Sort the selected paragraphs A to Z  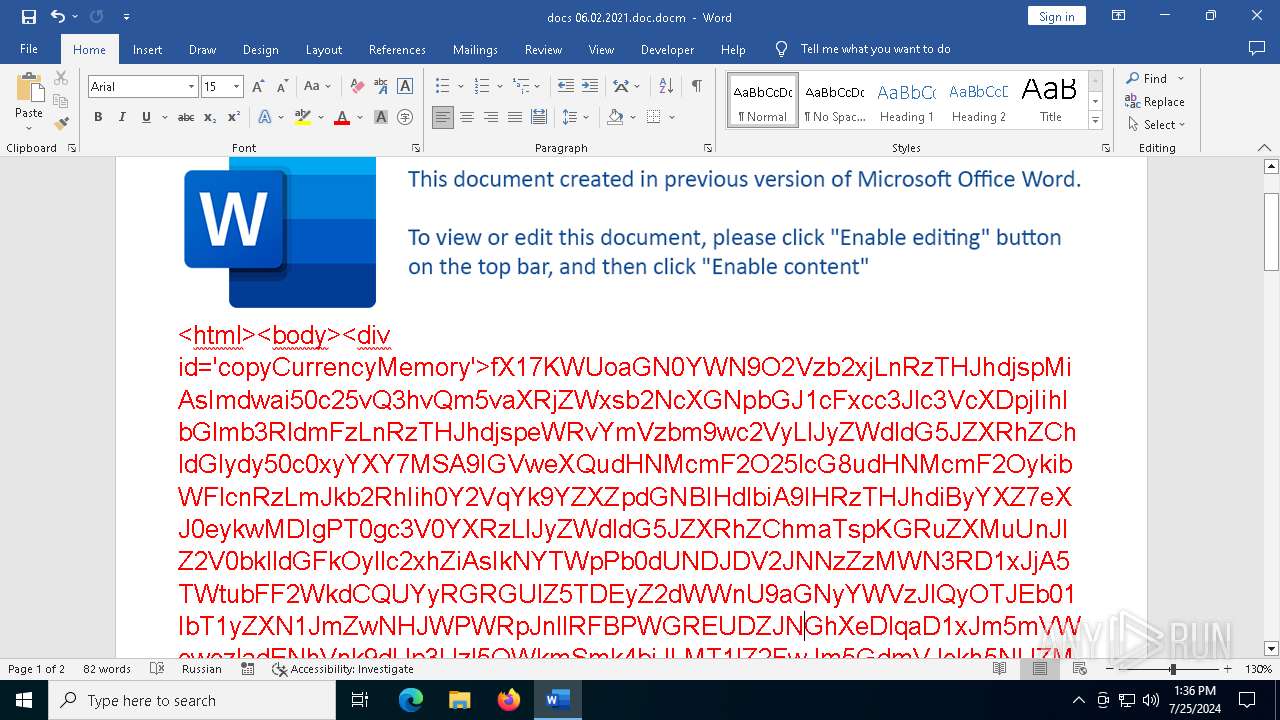(x=667, y=87)
